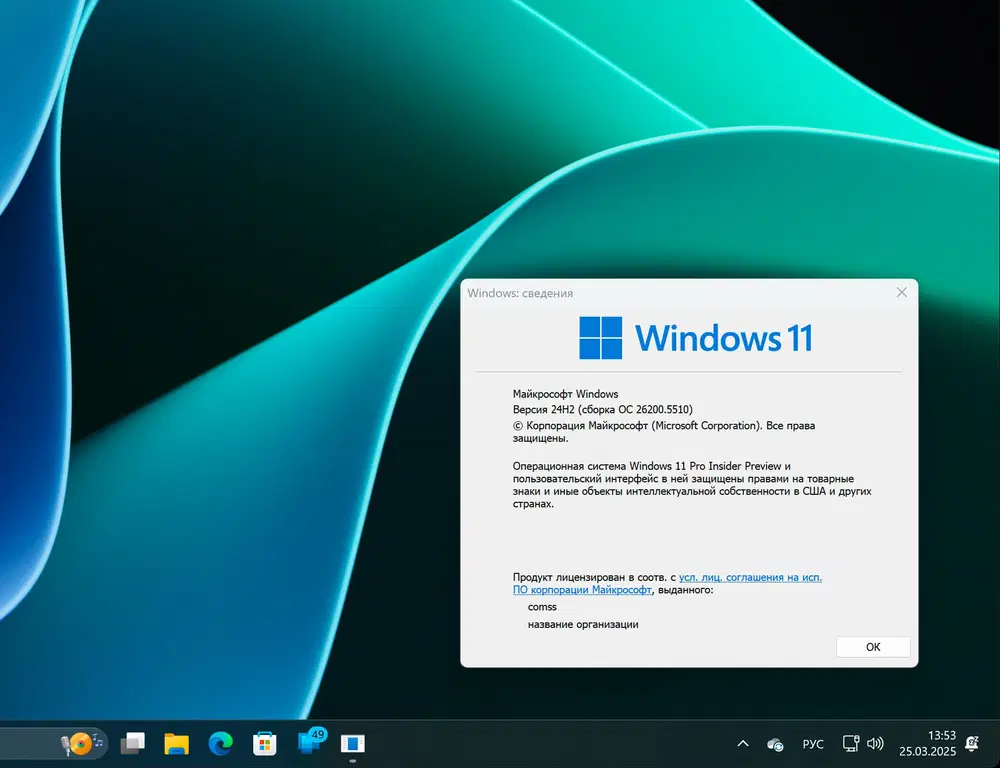Open the app with the 49 badge
Image resolution: width=1000 pixels, height=768 pixels.
(x=310, y=742)
